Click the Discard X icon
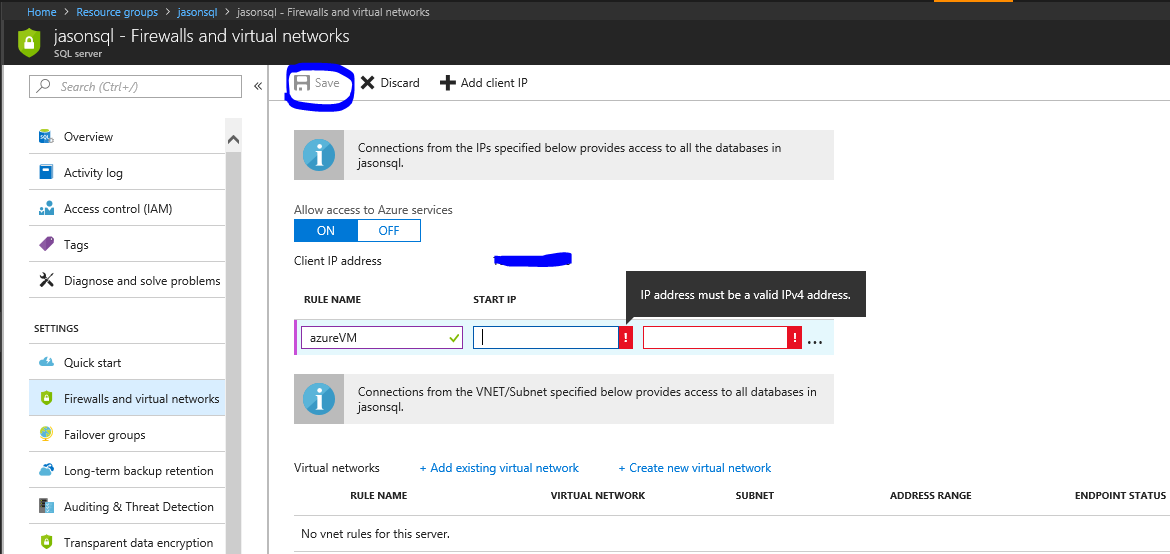The image size is (1170, 554). tap(367, 83)
